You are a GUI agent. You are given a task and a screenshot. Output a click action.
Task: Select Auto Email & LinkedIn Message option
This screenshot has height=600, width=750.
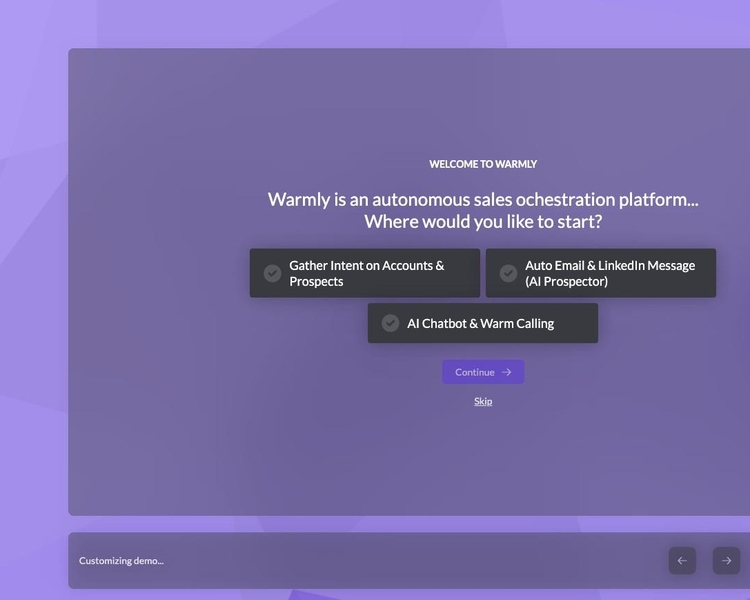[601, 273]
